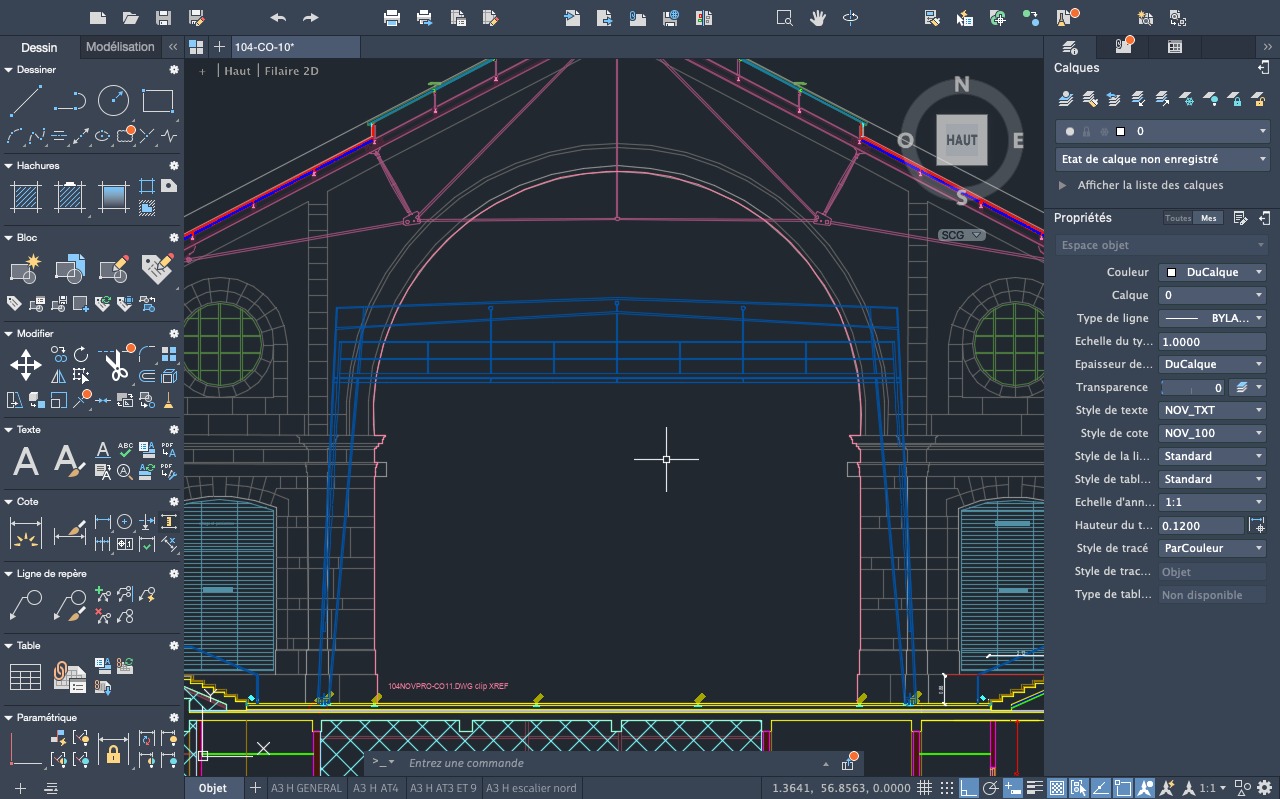Open the Etat de calque dropdown
This screenshot has width=1280, height=799.
1162,159
